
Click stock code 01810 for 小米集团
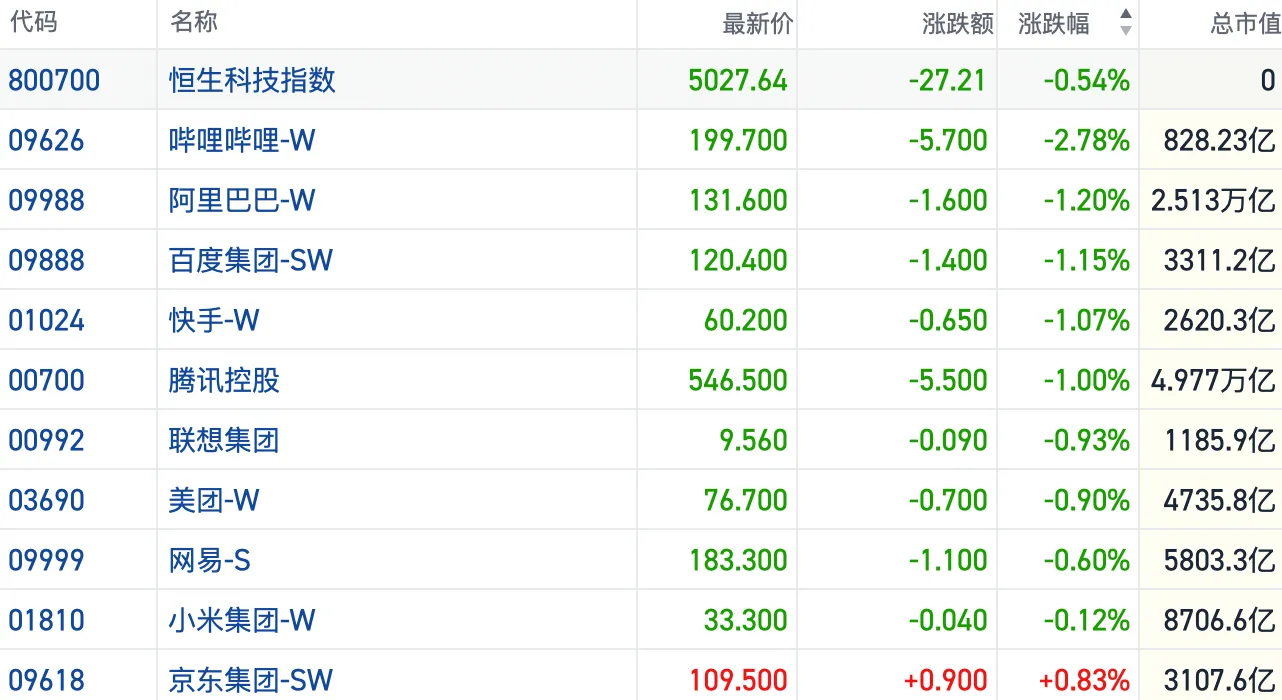point(46,620)
